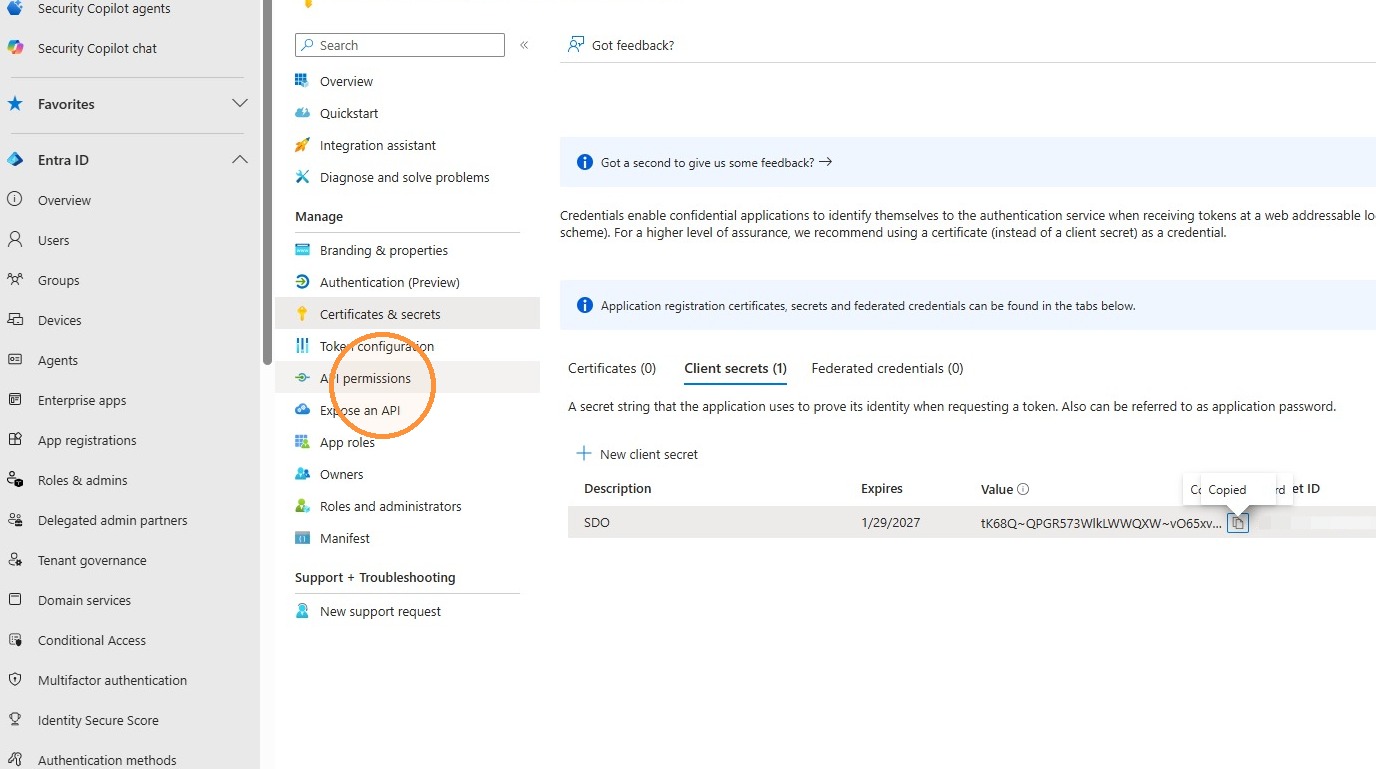Click the secret value starting with tK68Q
This screenshot has height=769, width=1376.
1101,523
